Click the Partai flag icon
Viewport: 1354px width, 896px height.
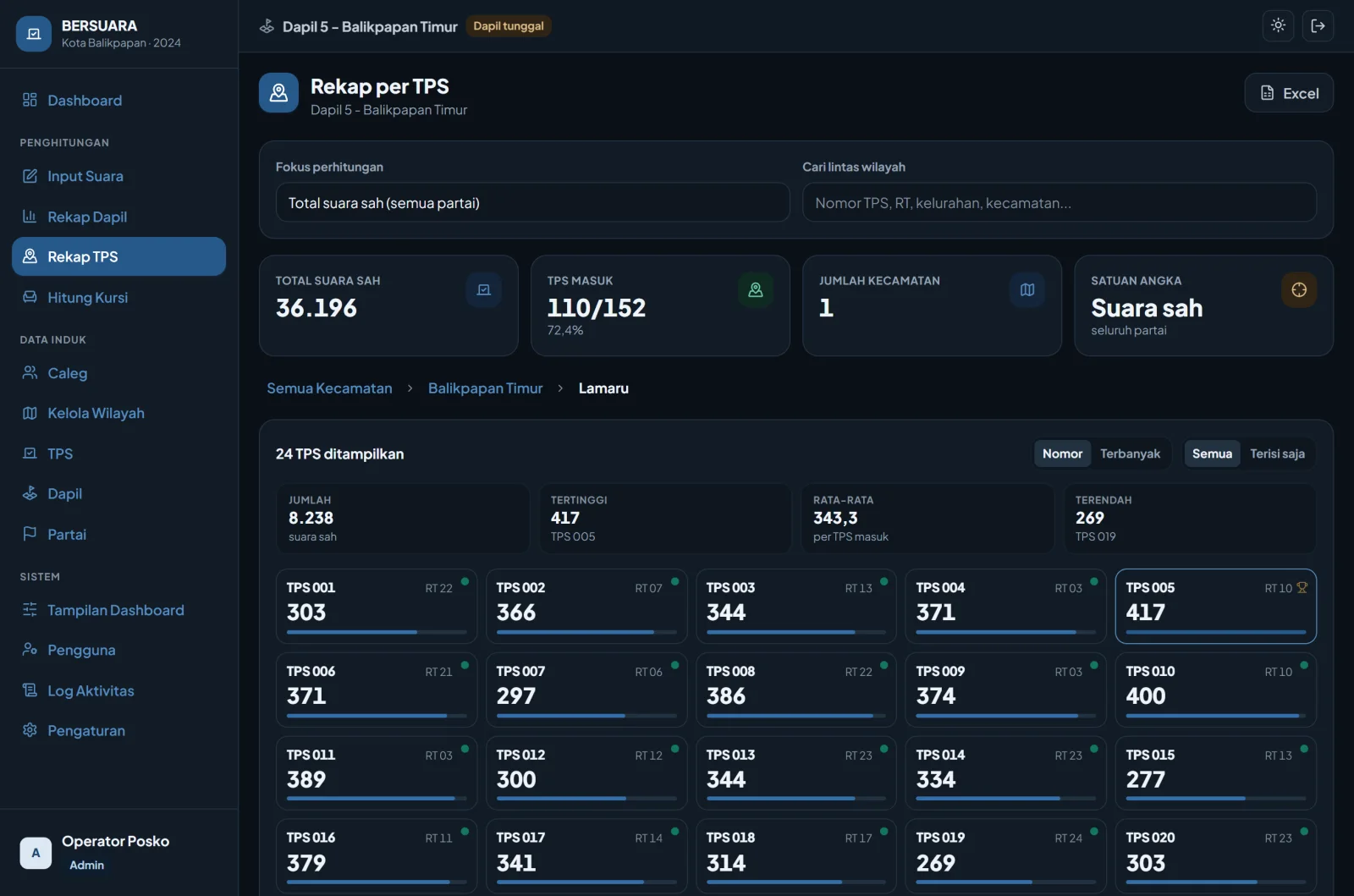(x=30, y=534)
